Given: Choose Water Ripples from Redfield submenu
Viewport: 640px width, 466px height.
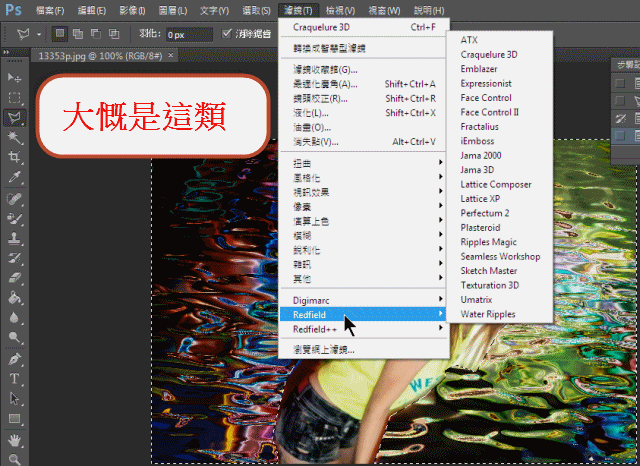Looking at the screenshot, I should pos(488,314).
